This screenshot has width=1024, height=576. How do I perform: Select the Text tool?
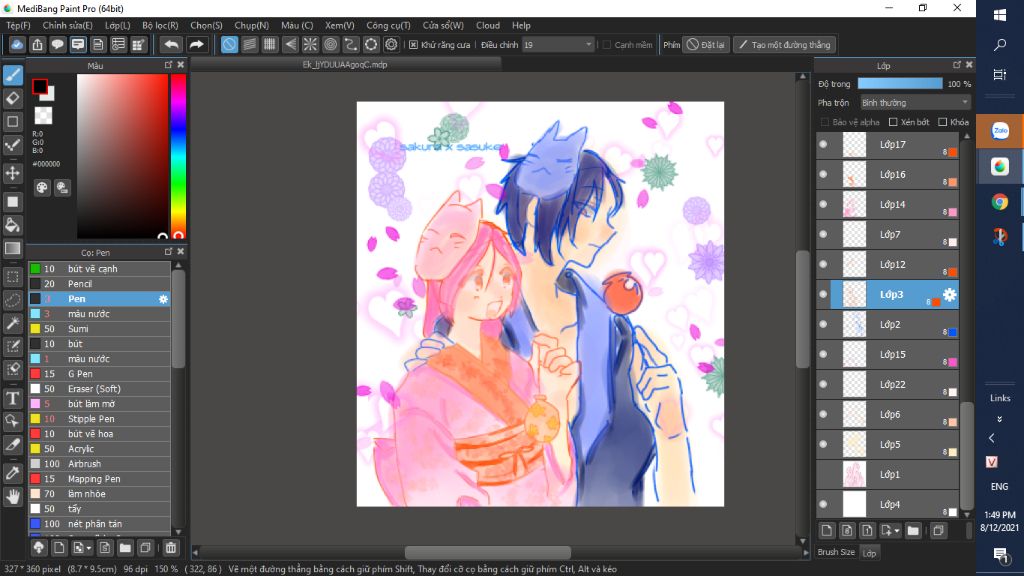(x=12, y=398)
